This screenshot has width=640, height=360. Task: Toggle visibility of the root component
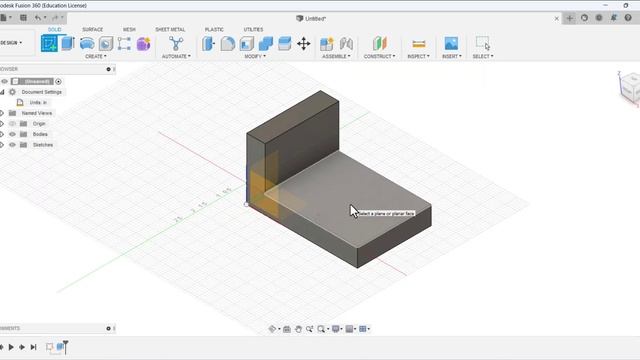pos(4,82)
